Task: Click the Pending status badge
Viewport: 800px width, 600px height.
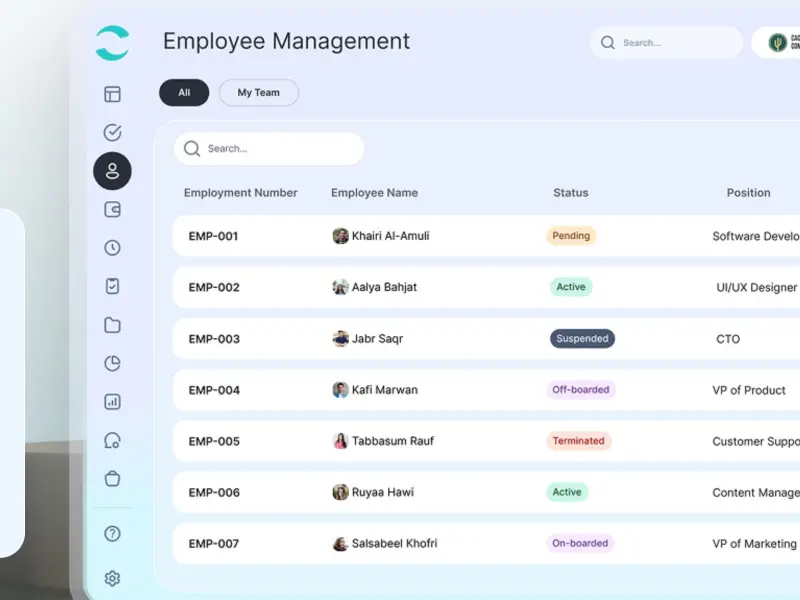Action: point(571,236)
